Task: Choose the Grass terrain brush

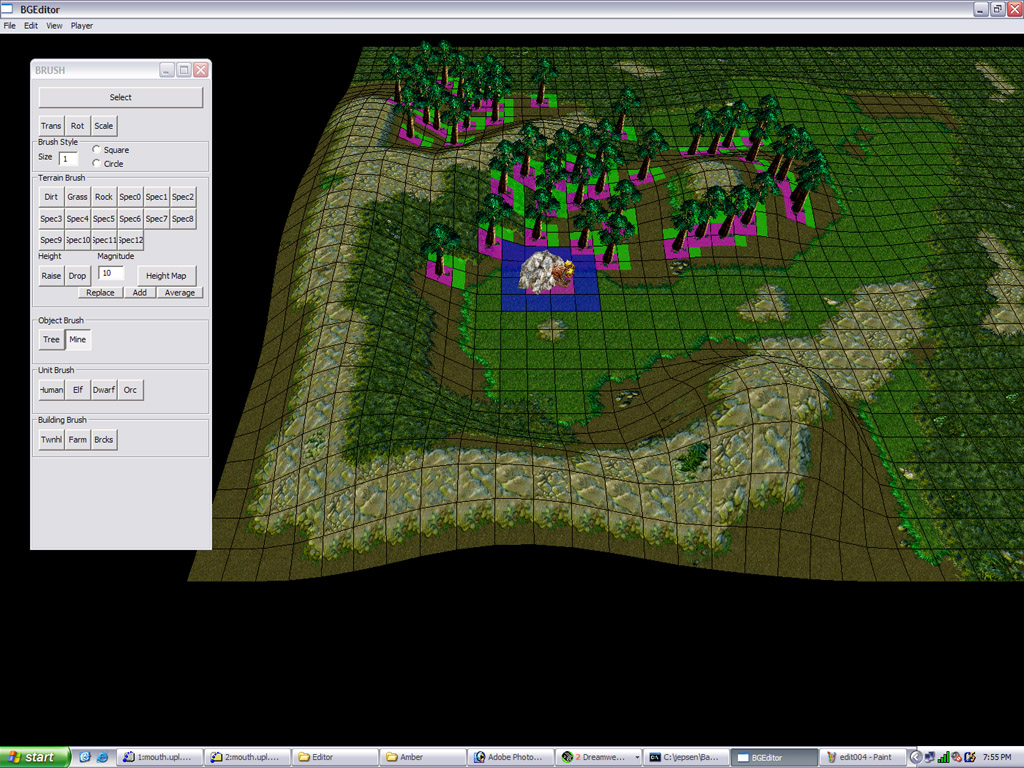Action: [77, 197]
